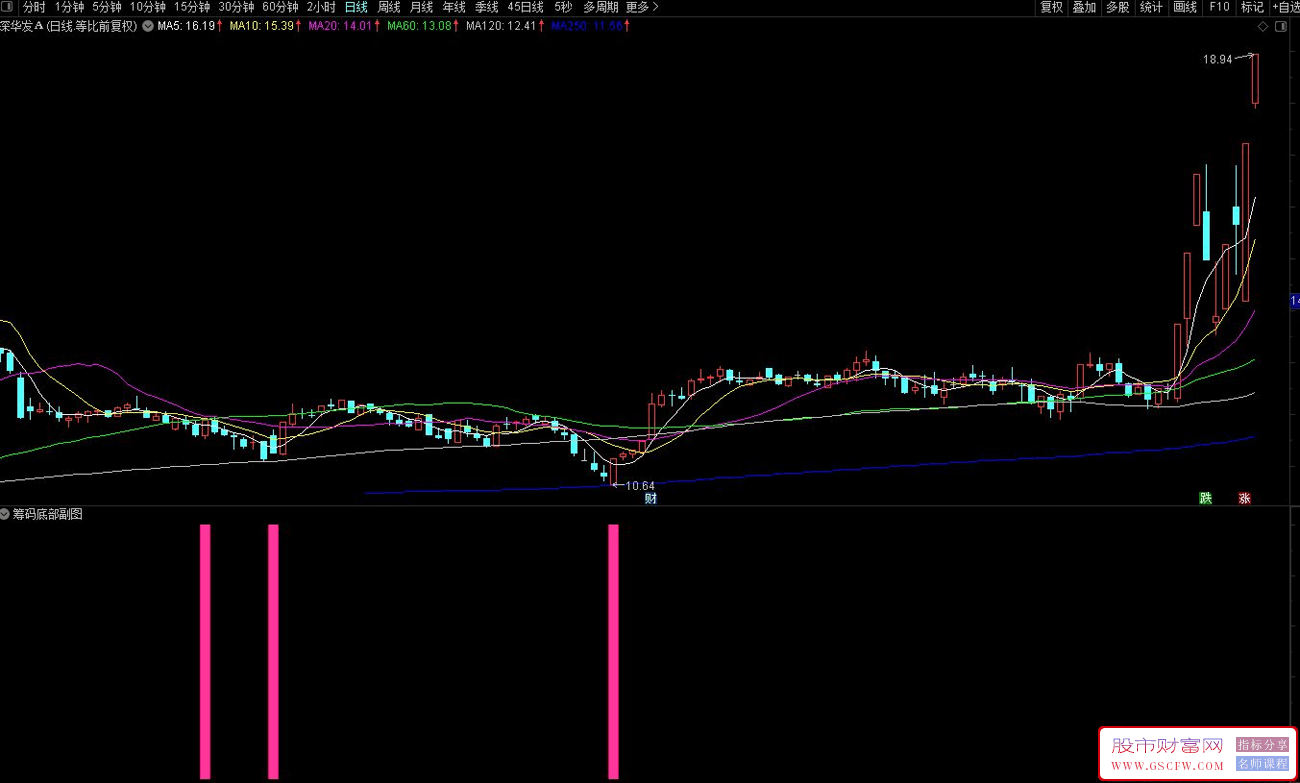
Task: Select the 30分钟 period tab
Action: click(236, 7)
